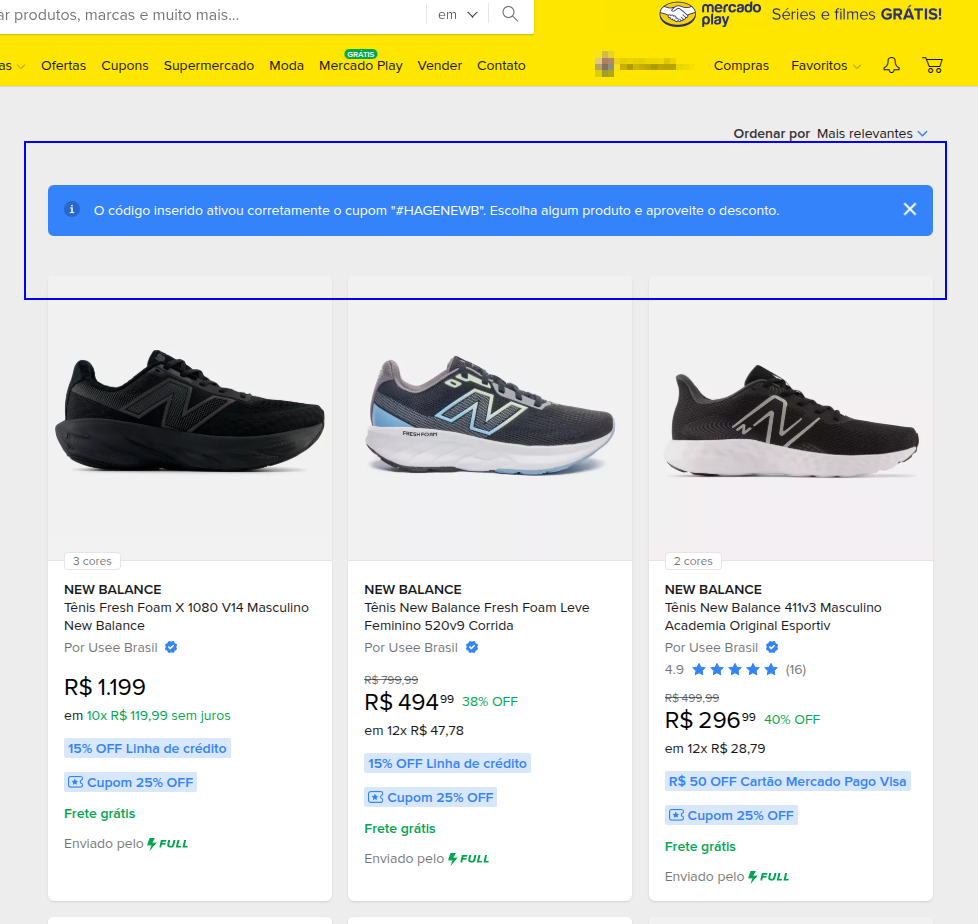
Task: Dismiss the coupon activated banner
Action: tap(910, 210)
